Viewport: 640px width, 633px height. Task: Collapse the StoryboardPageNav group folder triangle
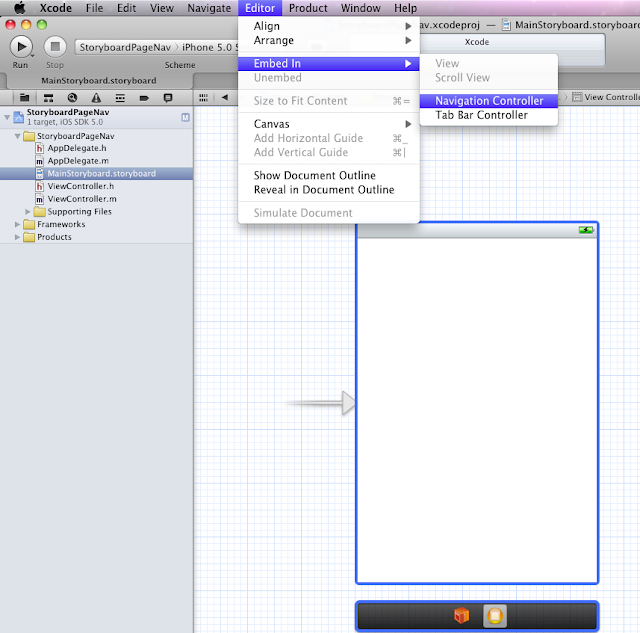pos(18,136)
